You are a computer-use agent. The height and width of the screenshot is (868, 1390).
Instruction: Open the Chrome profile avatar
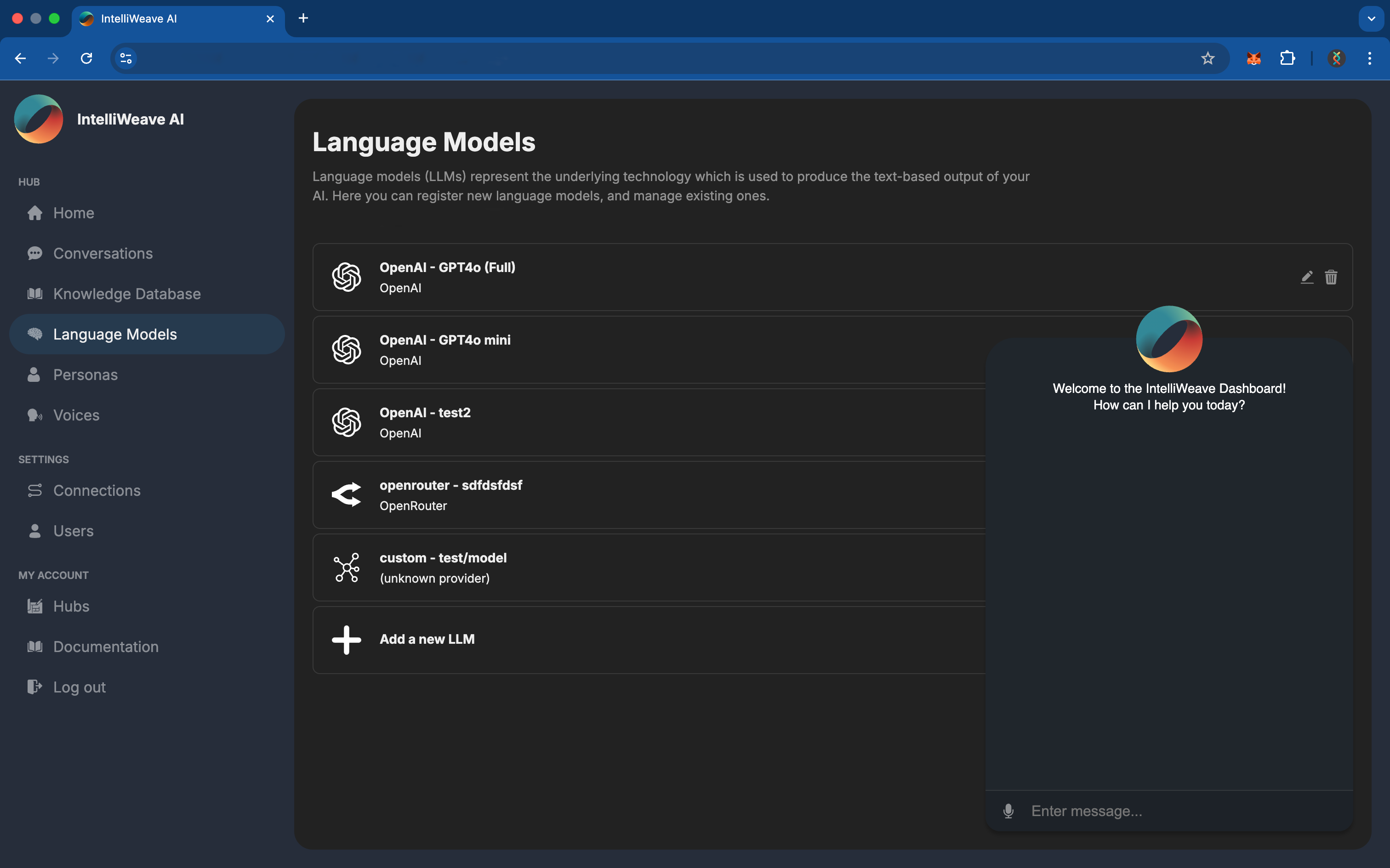(x=1337, y=58)
